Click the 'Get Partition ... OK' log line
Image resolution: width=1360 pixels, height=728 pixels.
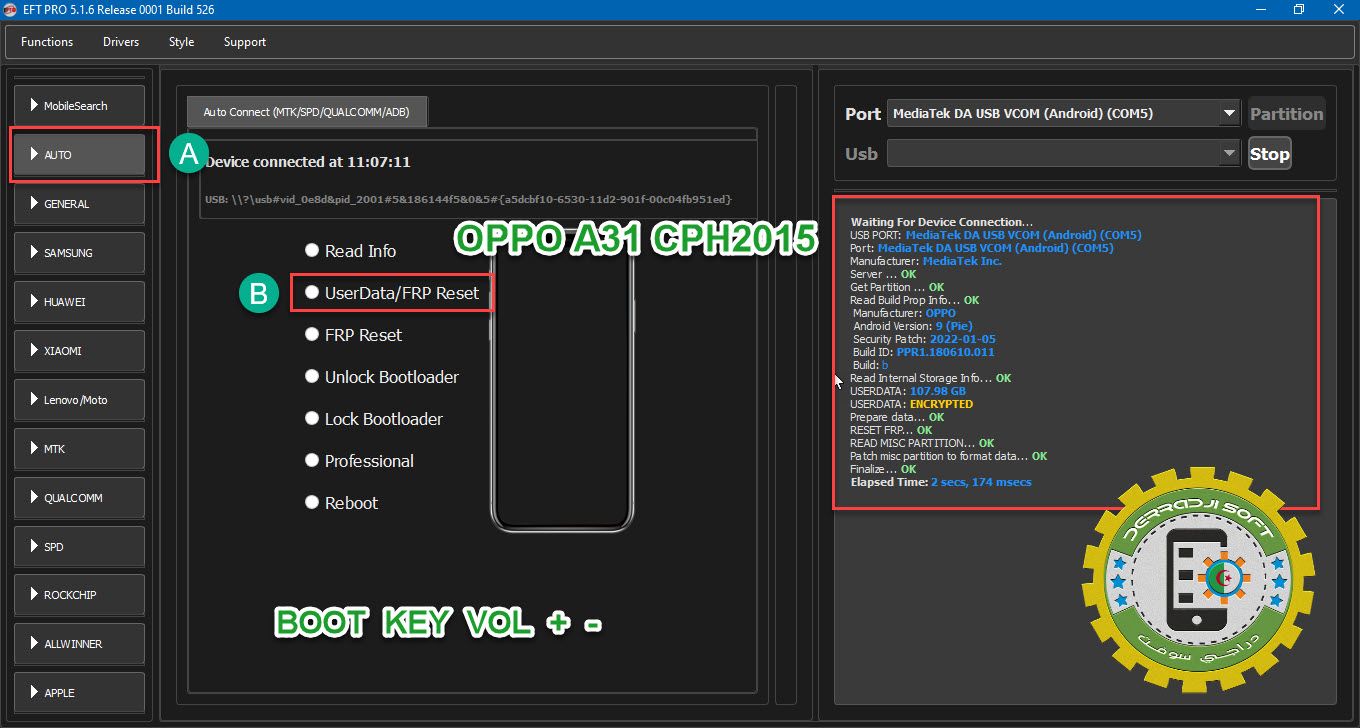(897, 287)
